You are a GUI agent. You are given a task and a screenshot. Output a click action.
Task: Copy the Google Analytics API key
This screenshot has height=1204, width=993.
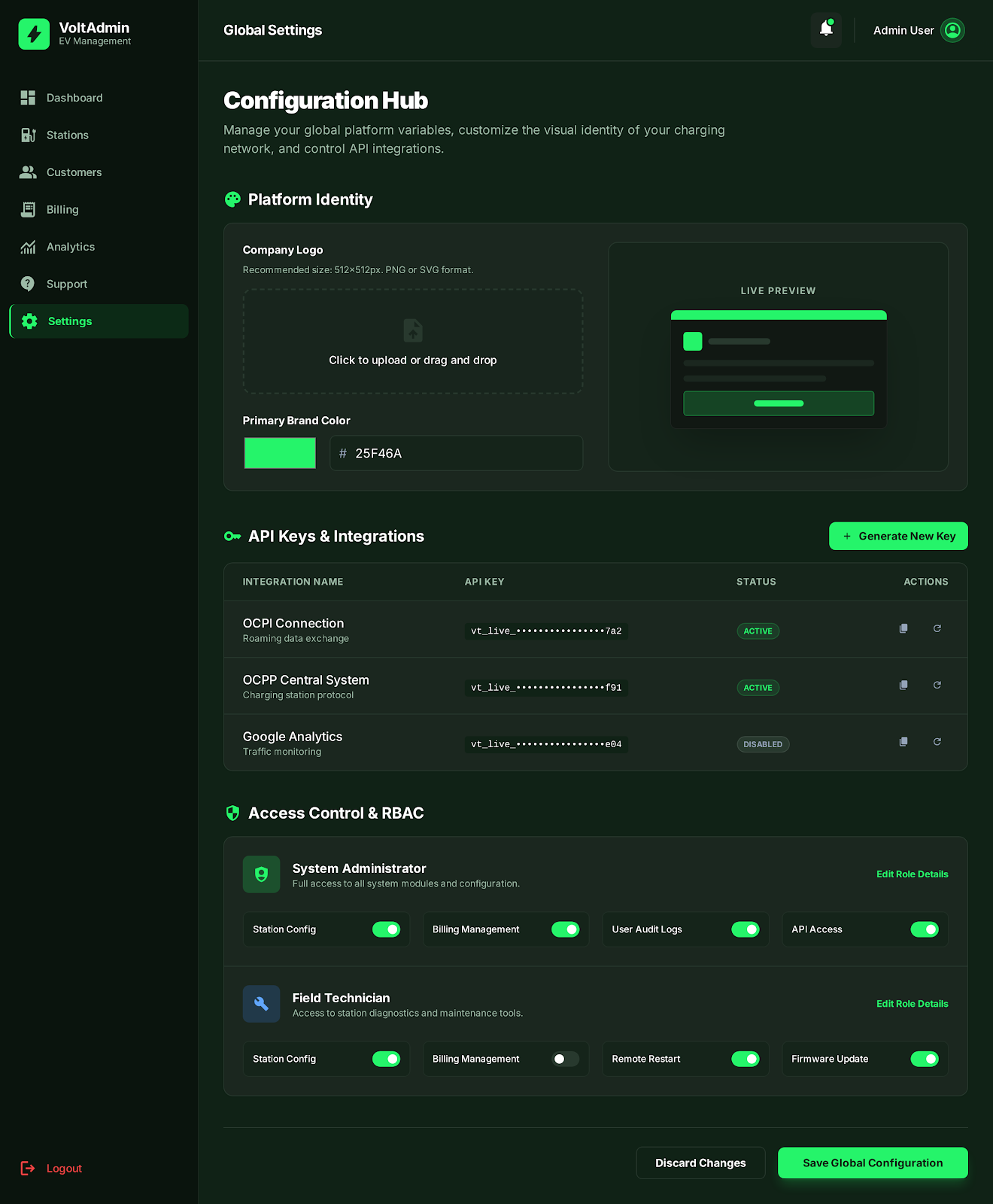point(903,742)
